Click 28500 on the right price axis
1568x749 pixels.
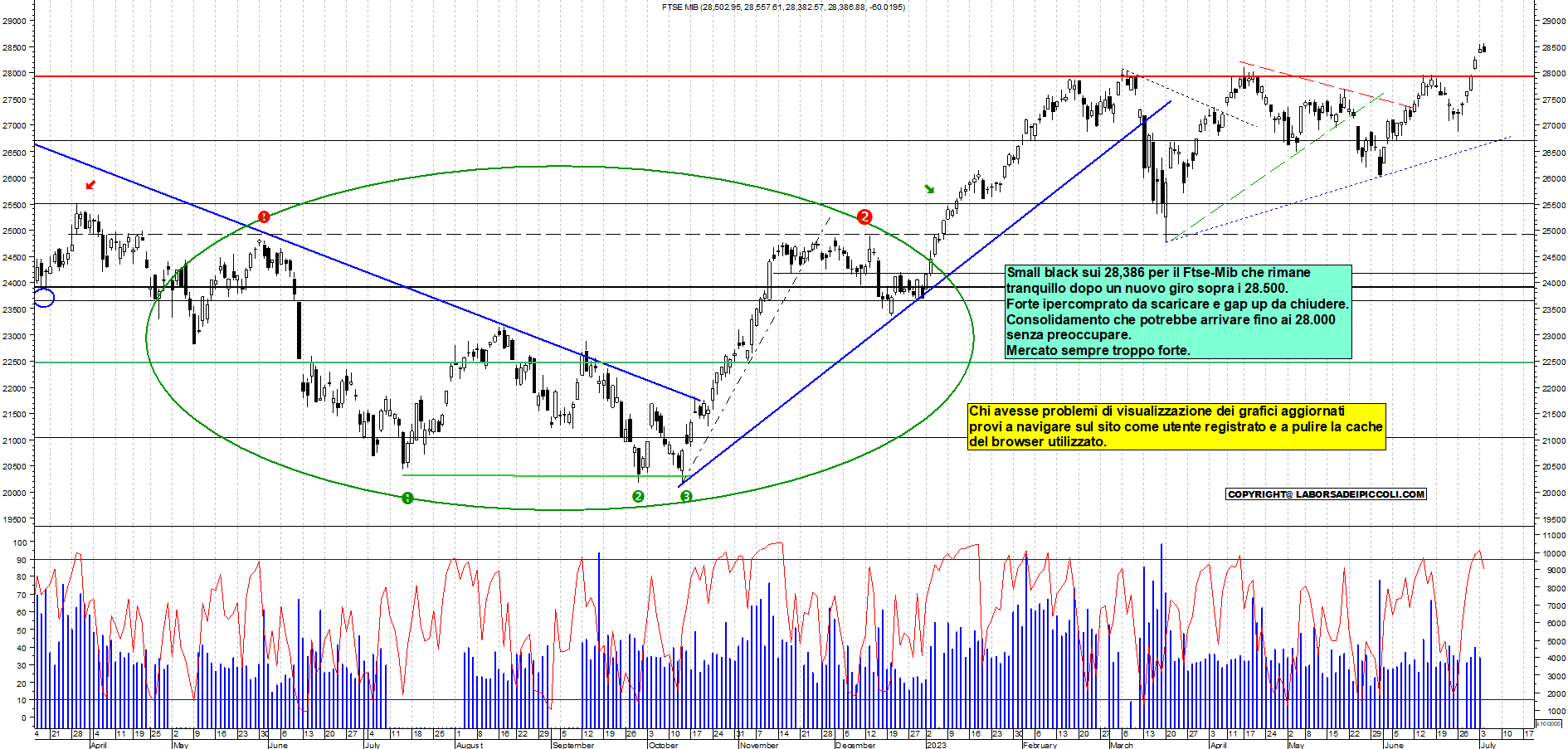(1554, 47)
